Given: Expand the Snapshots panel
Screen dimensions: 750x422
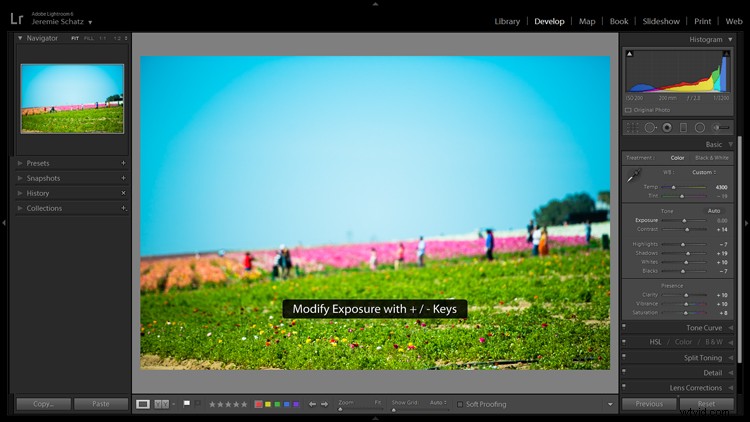Looking at the screenshot, I should pyautogui.click(x=20, y=178).
